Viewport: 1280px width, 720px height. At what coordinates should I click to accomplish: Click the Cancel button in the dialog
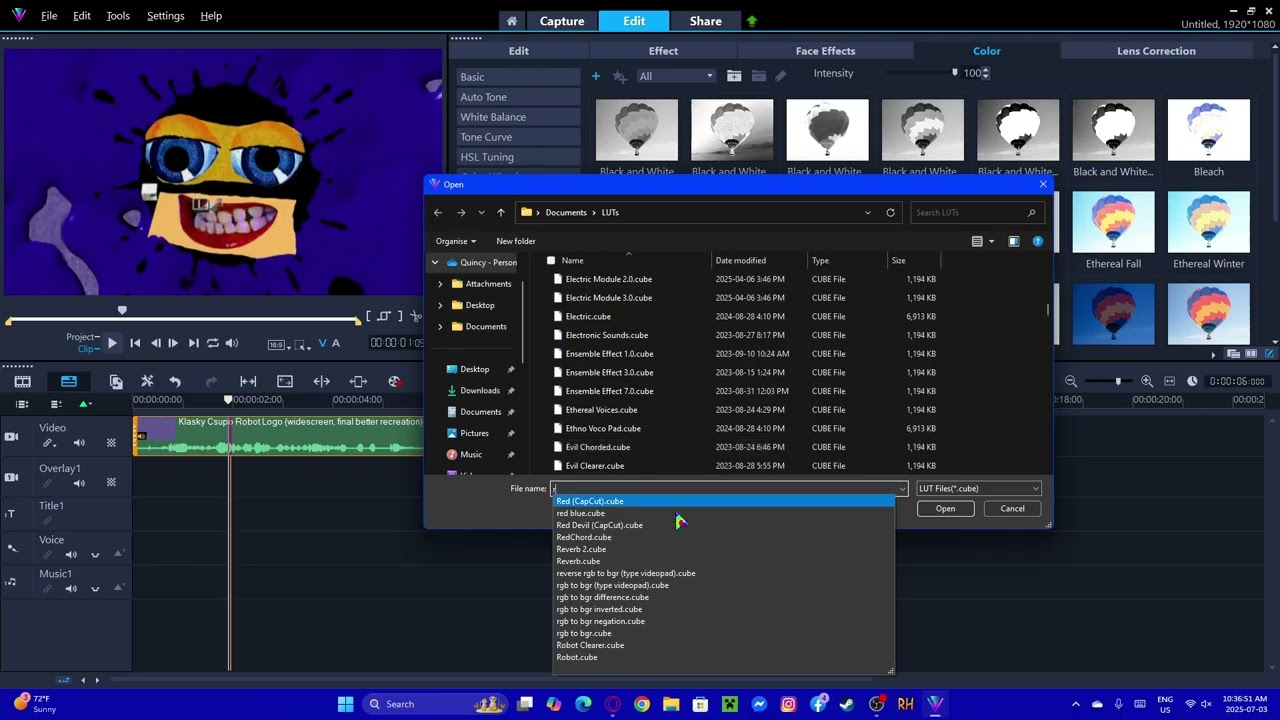tap(1012, 509)
